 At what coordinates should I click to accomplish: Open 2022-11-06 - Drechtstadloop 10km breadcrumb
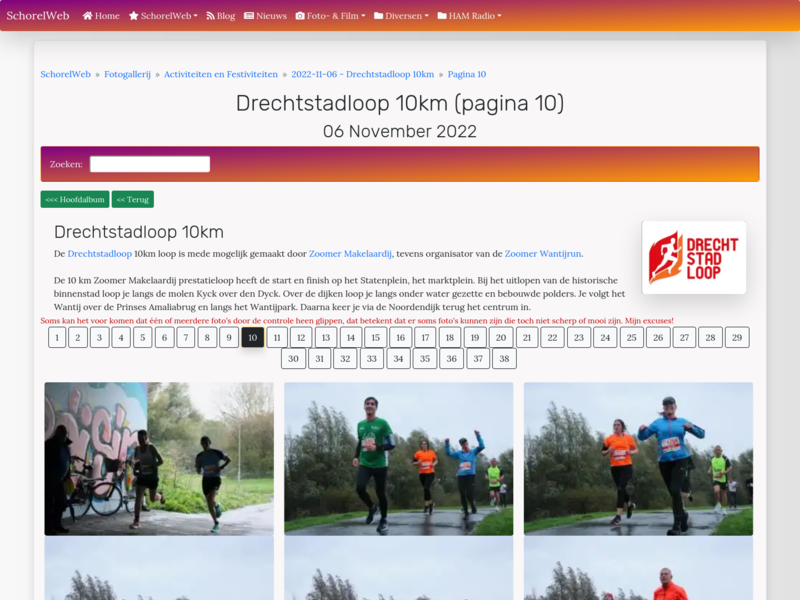363,74
